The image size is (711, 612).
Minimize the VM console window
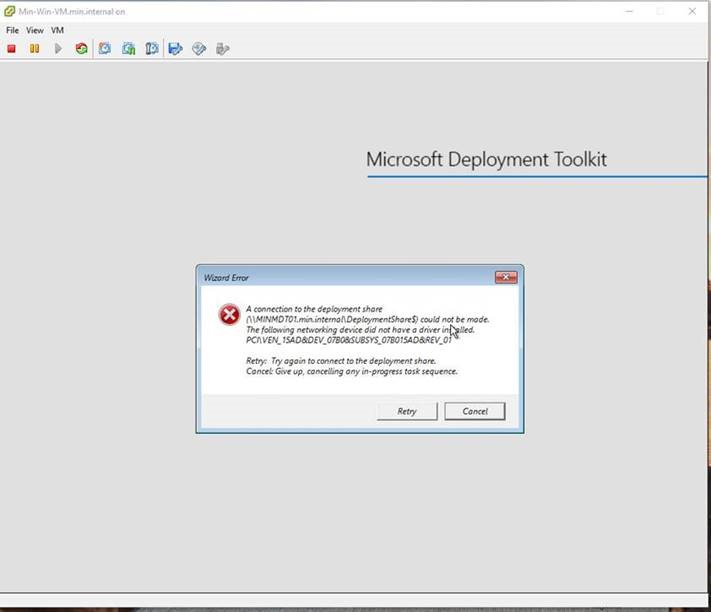coord(629,11)
